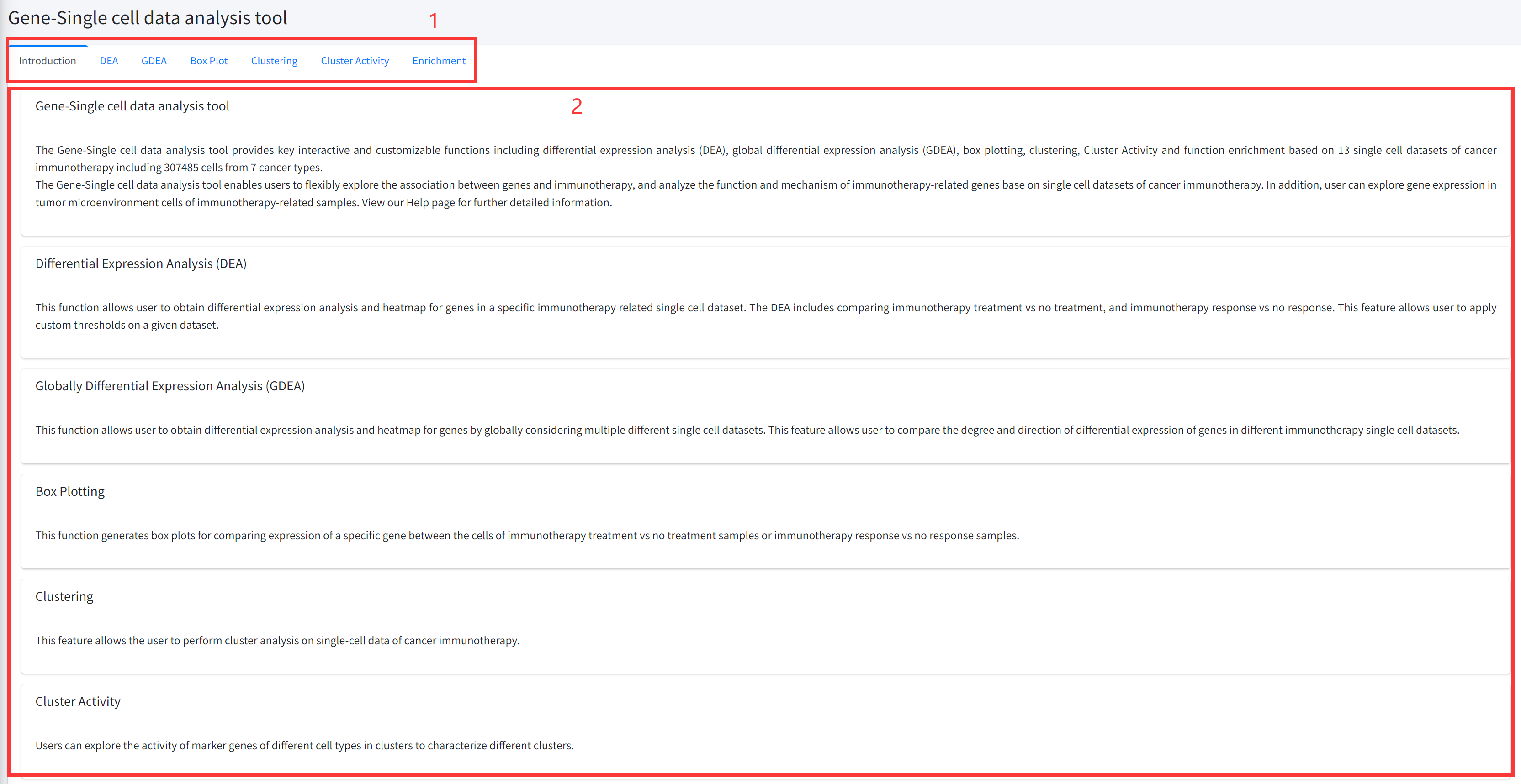Open the Enrichment tab
The height and width of the screenshot is (784, 1521).
coord(438,61)
